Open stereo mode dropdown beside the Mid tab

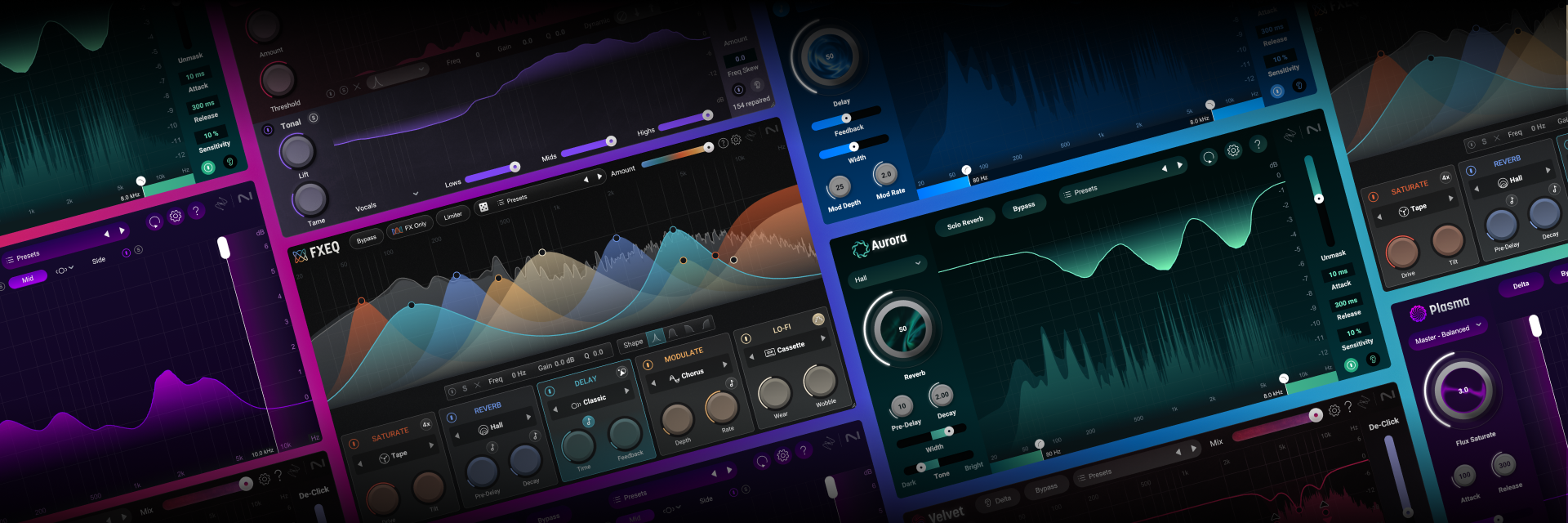coord(64,270)
